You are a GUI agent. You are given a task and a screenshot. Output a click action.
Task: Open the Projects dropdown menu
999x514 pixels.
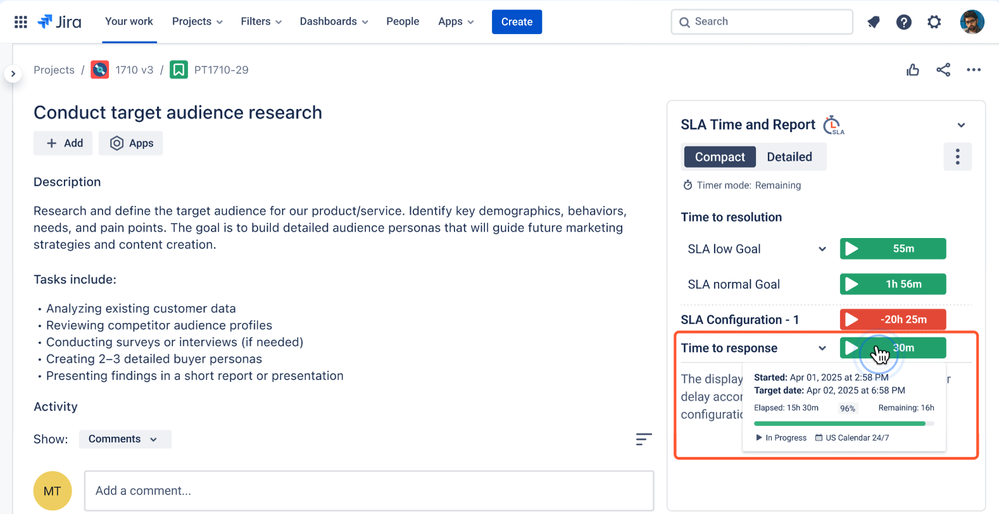tap(198, 22)
